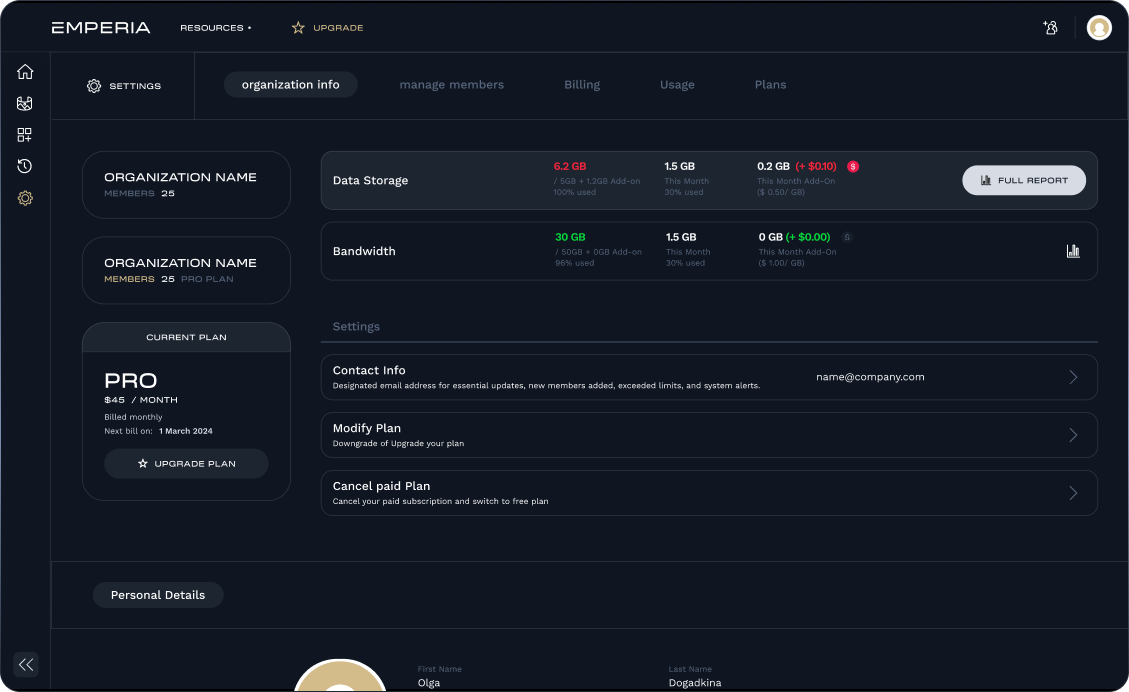
Task: Open the Resources dropdown menu
Action: click(x=215, y=28)
